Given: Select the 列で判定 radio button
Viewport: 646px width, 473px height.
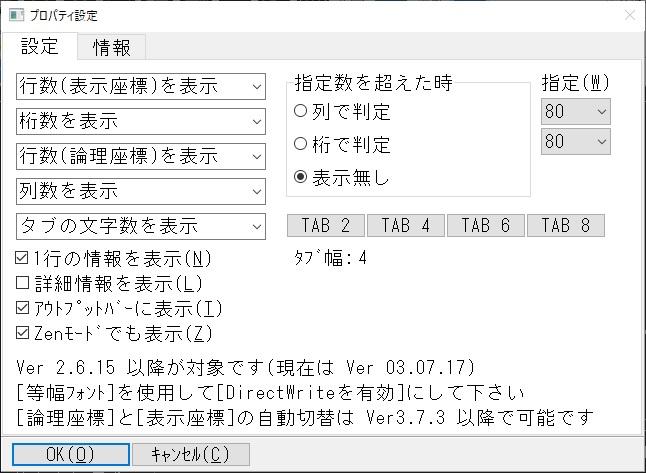Looking at the screenshot, I should [x=301, y=112].
